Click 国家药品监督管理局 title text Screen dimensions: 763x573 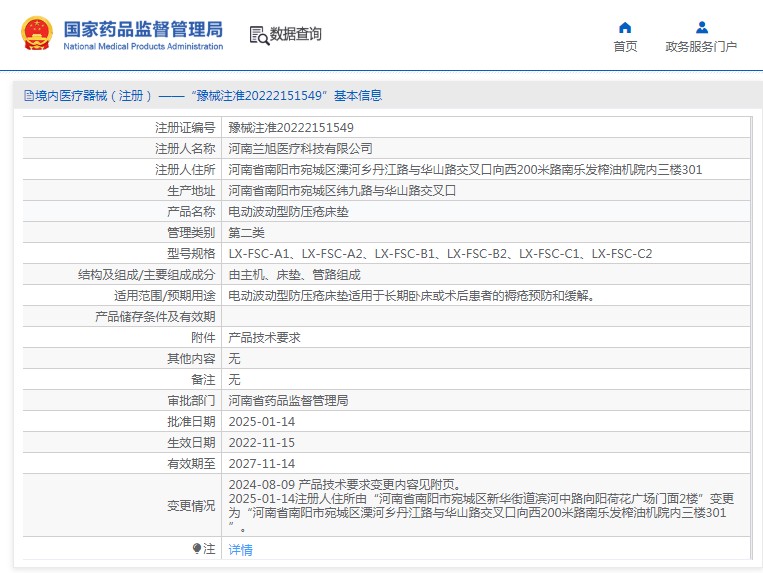pyautogui.click(x=143, y=29)
